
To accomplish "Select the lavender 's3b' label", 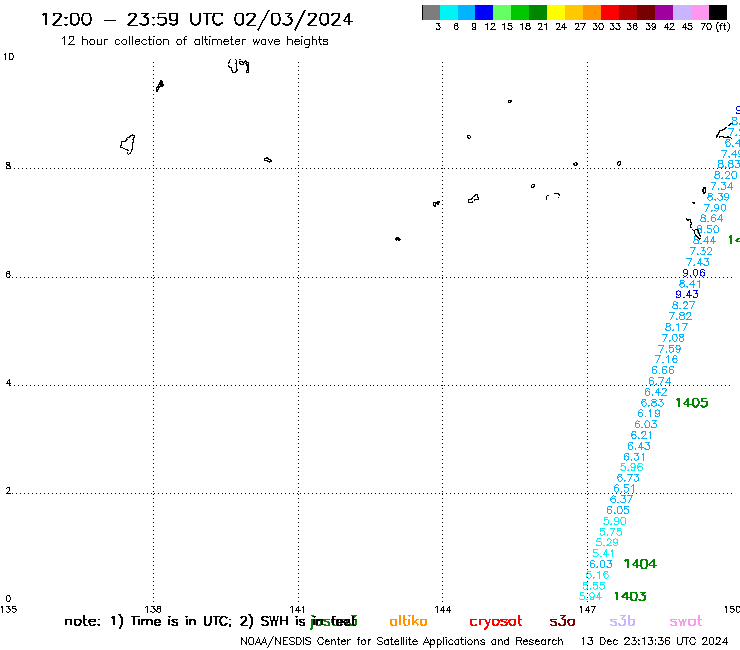I will (622, 621).
